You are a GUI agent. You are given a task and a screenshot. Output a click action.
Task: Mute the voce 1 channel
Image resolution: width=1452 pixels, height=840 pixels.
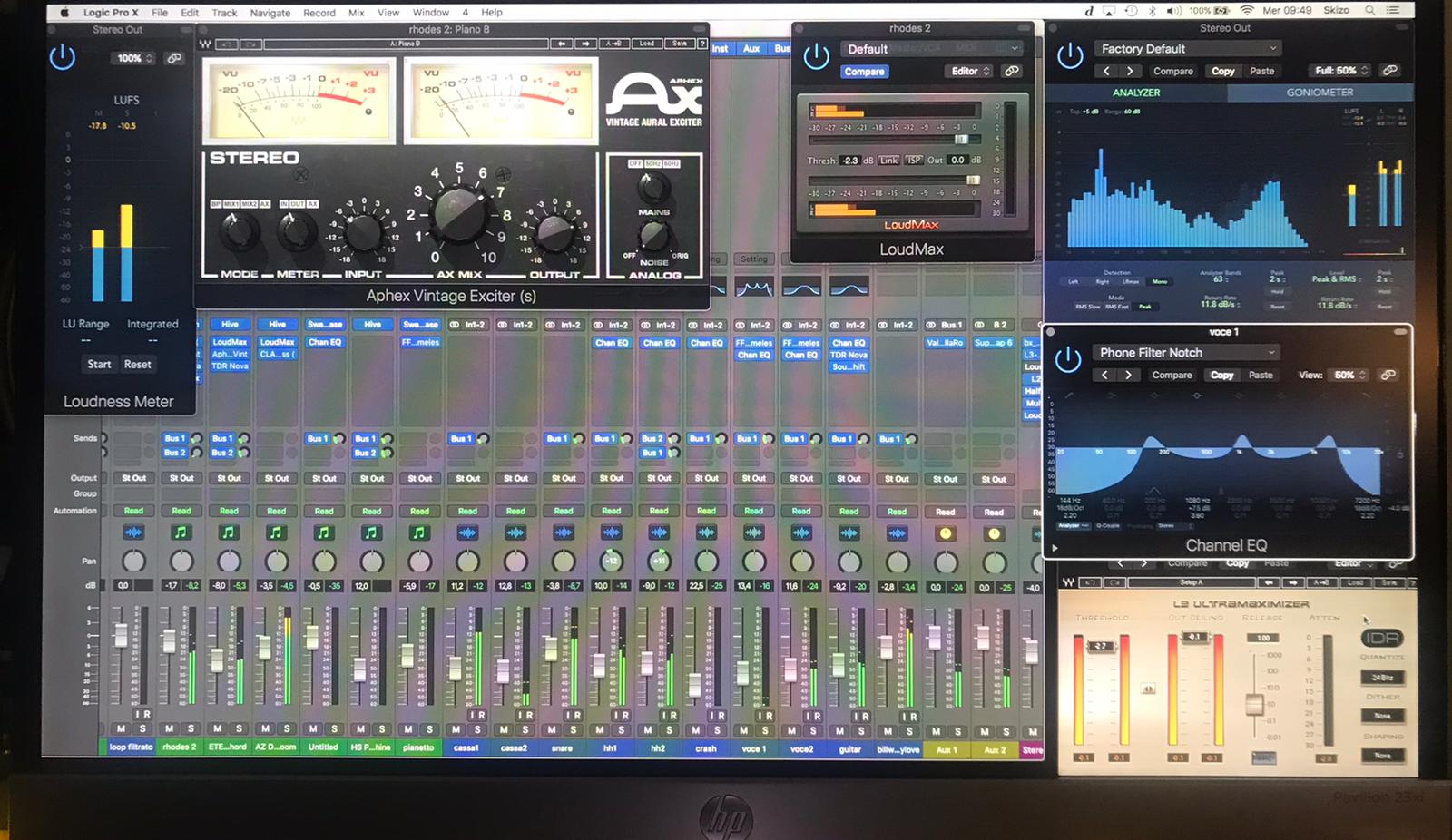coord(743,730)
